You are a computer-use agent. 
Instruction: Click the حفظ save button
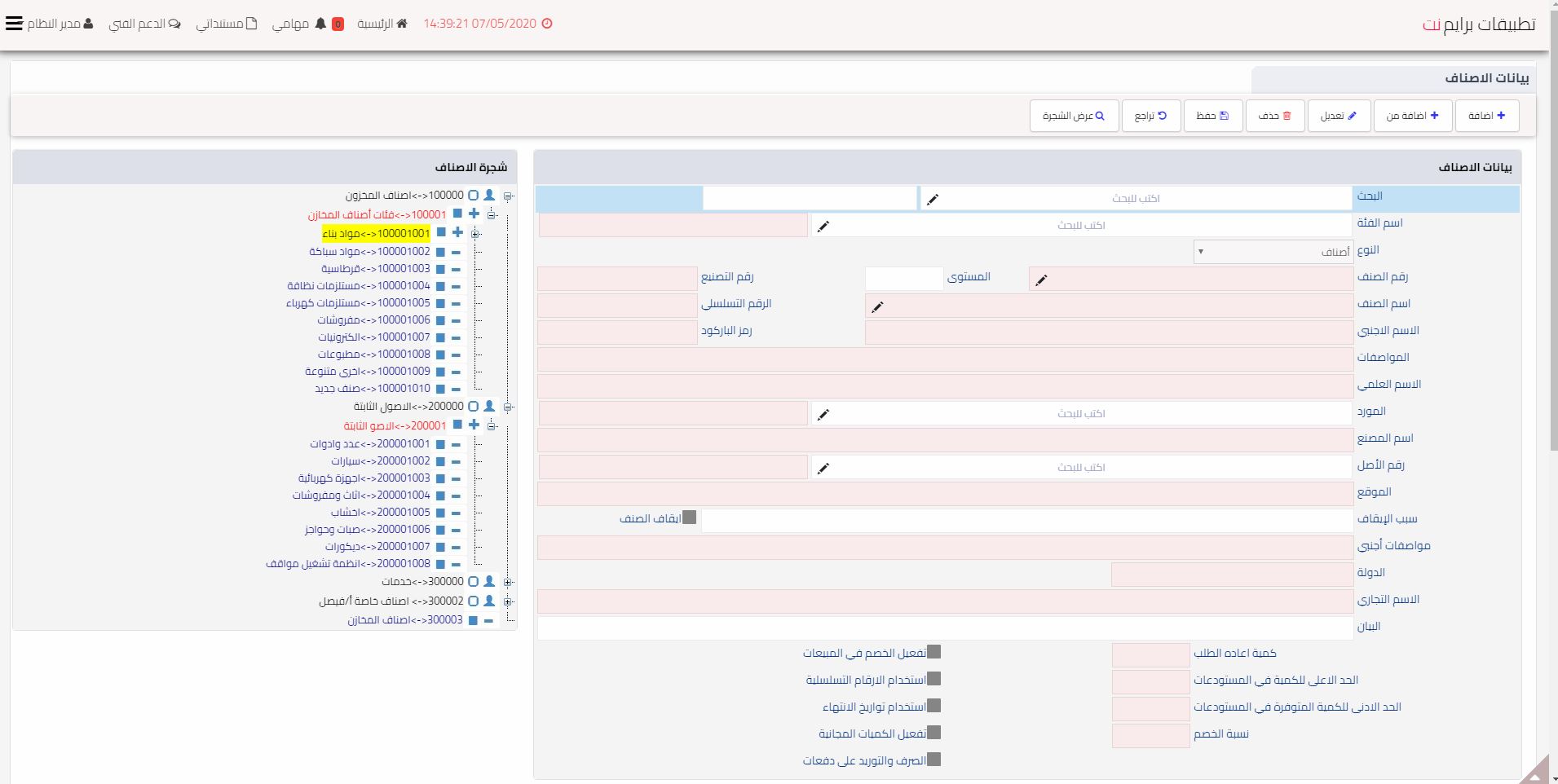pos(1212,116)
